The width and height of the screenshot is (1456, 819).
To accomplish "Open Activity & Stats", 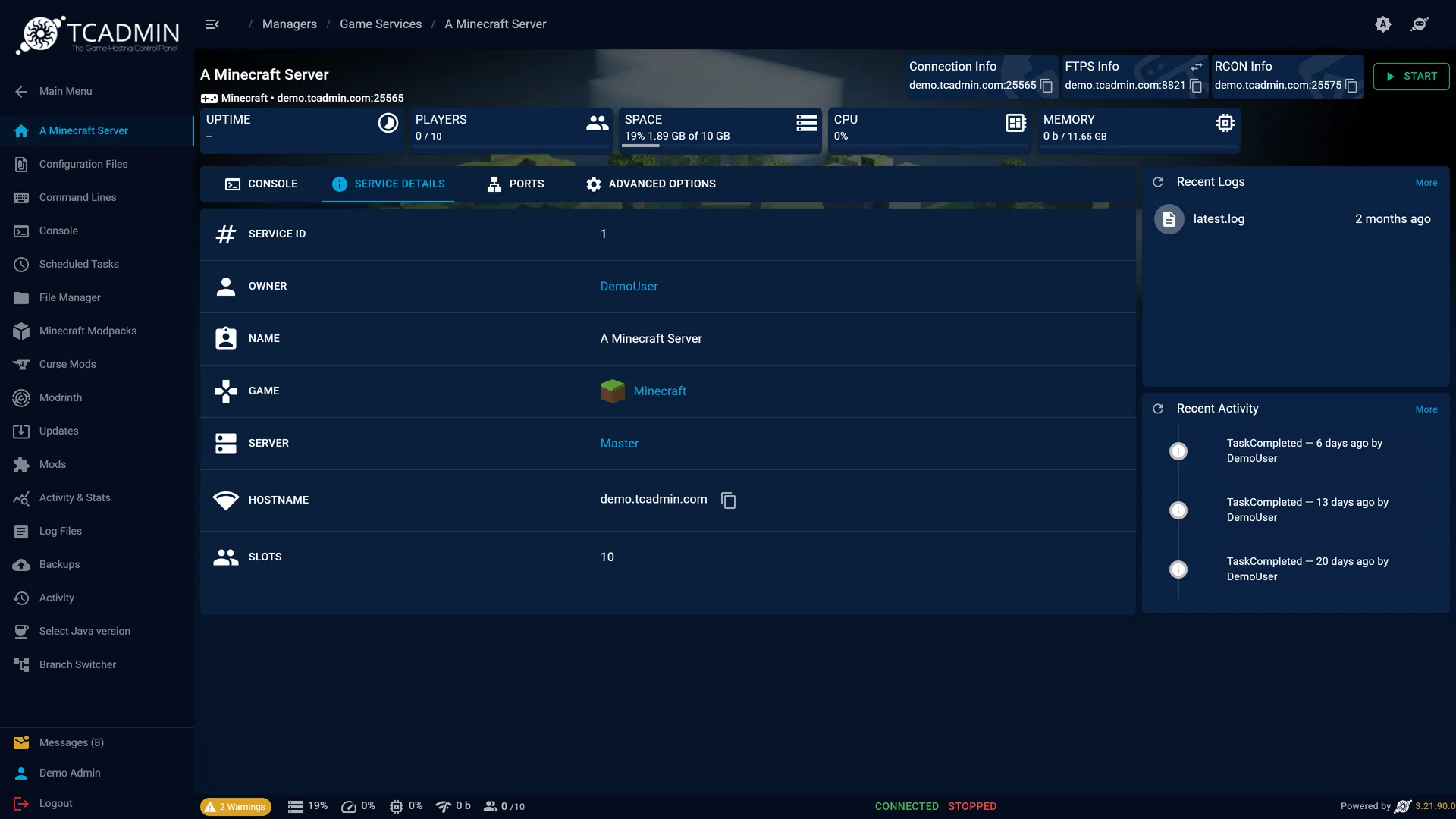I will 97,497.
